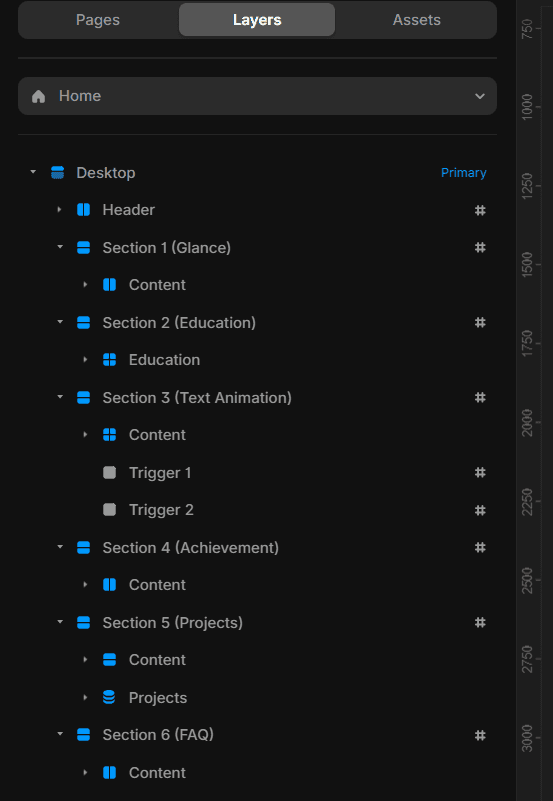Click the hash icon on Section 5 (Projects) row
Viewport: 553px width, 801px height.
click(480, 622)
